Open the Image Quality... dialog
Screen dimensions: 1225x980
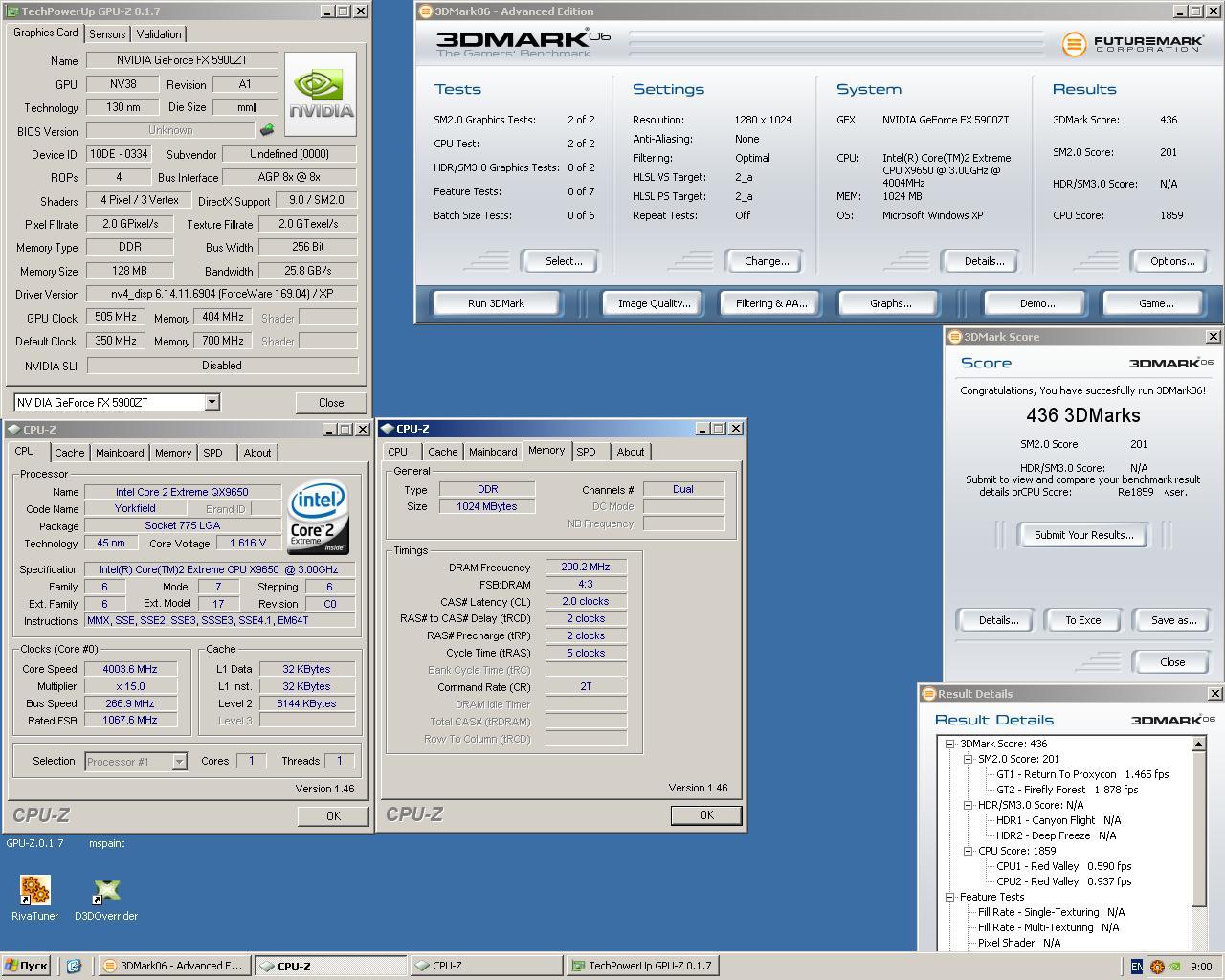coord(654,303)
